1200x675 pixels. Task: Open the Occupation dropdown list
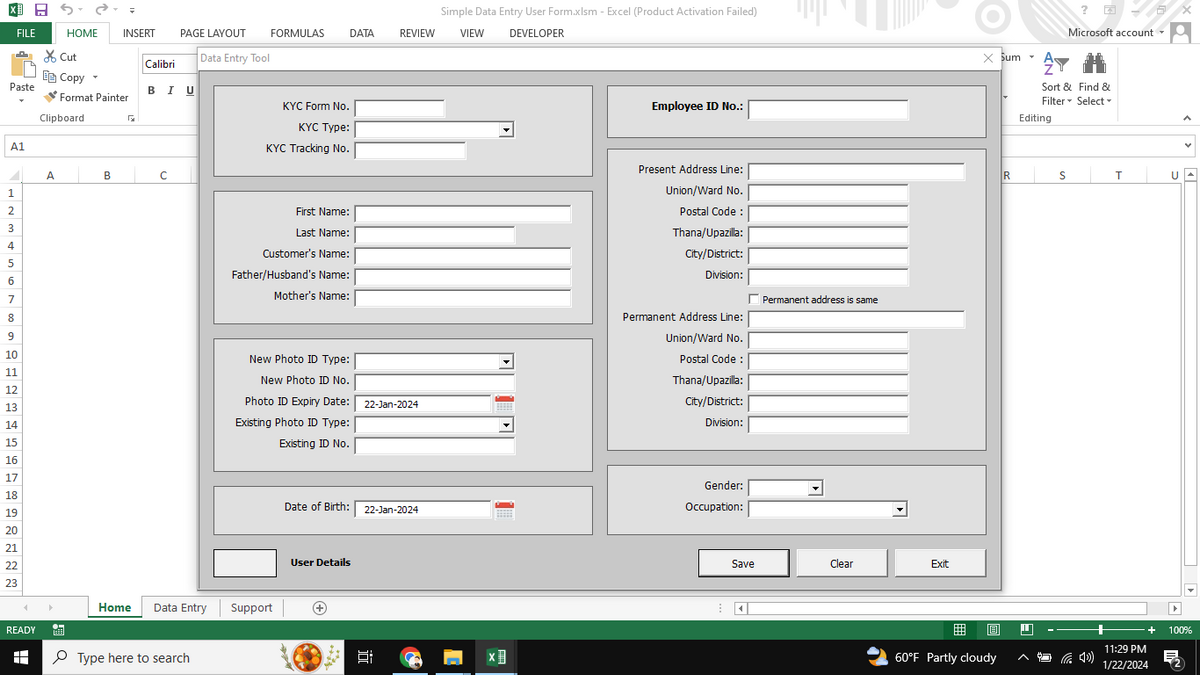click(x=899, y=509)
